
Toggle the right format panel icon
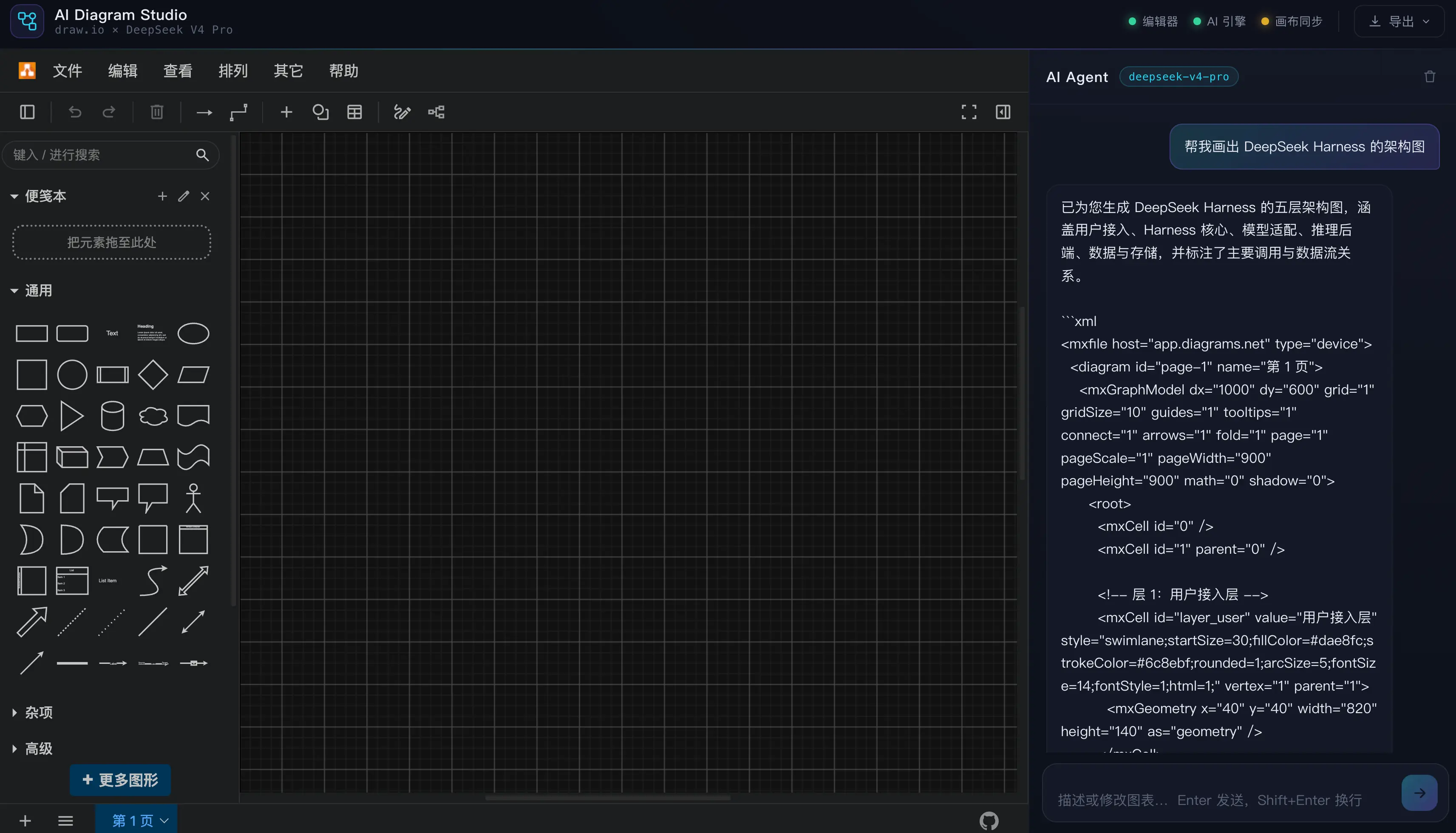[1003, 112]
